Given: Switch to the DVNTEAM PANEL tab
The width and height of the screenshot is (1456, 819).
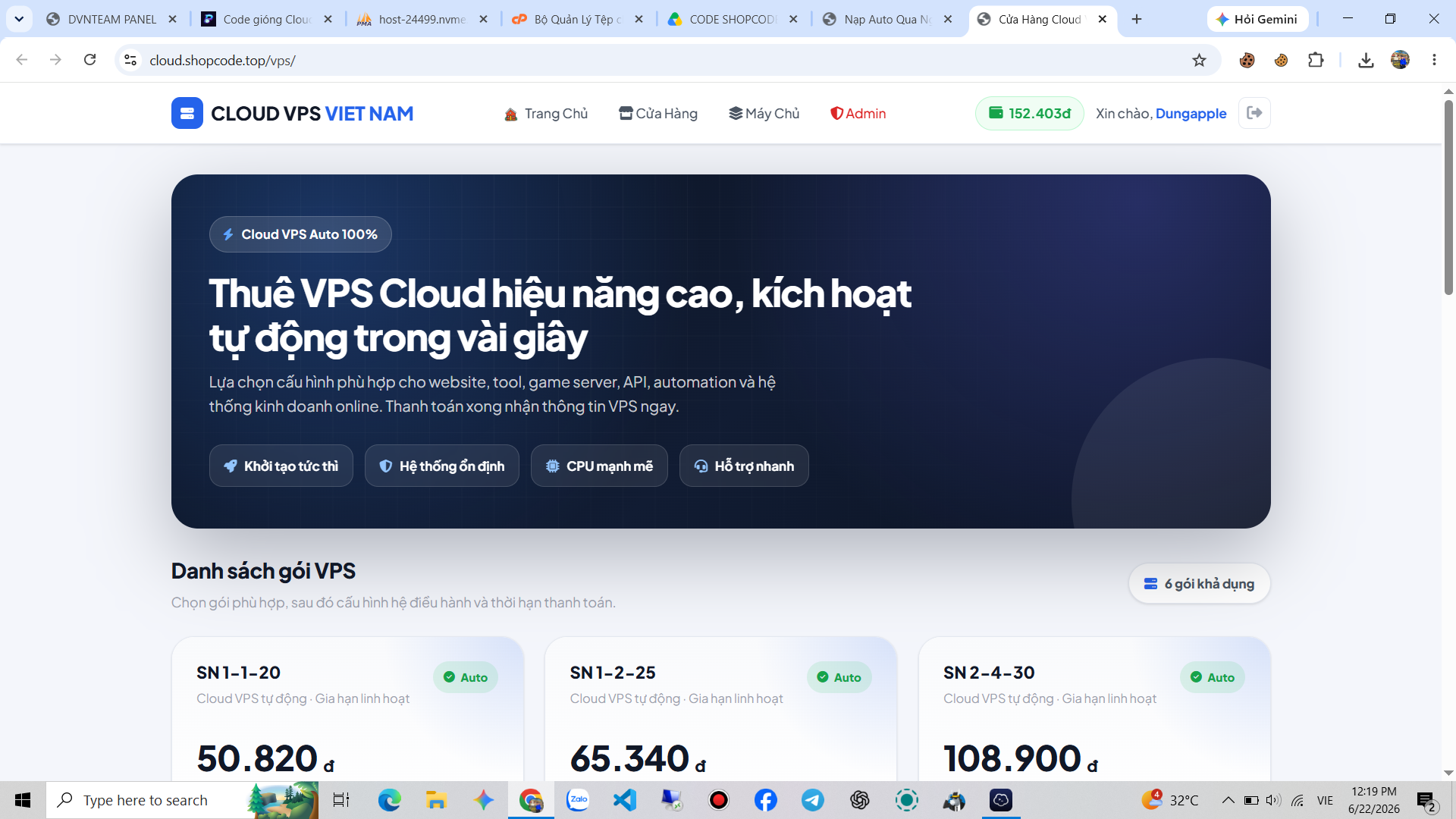Looking at the screenshot, I should point(112,19).
